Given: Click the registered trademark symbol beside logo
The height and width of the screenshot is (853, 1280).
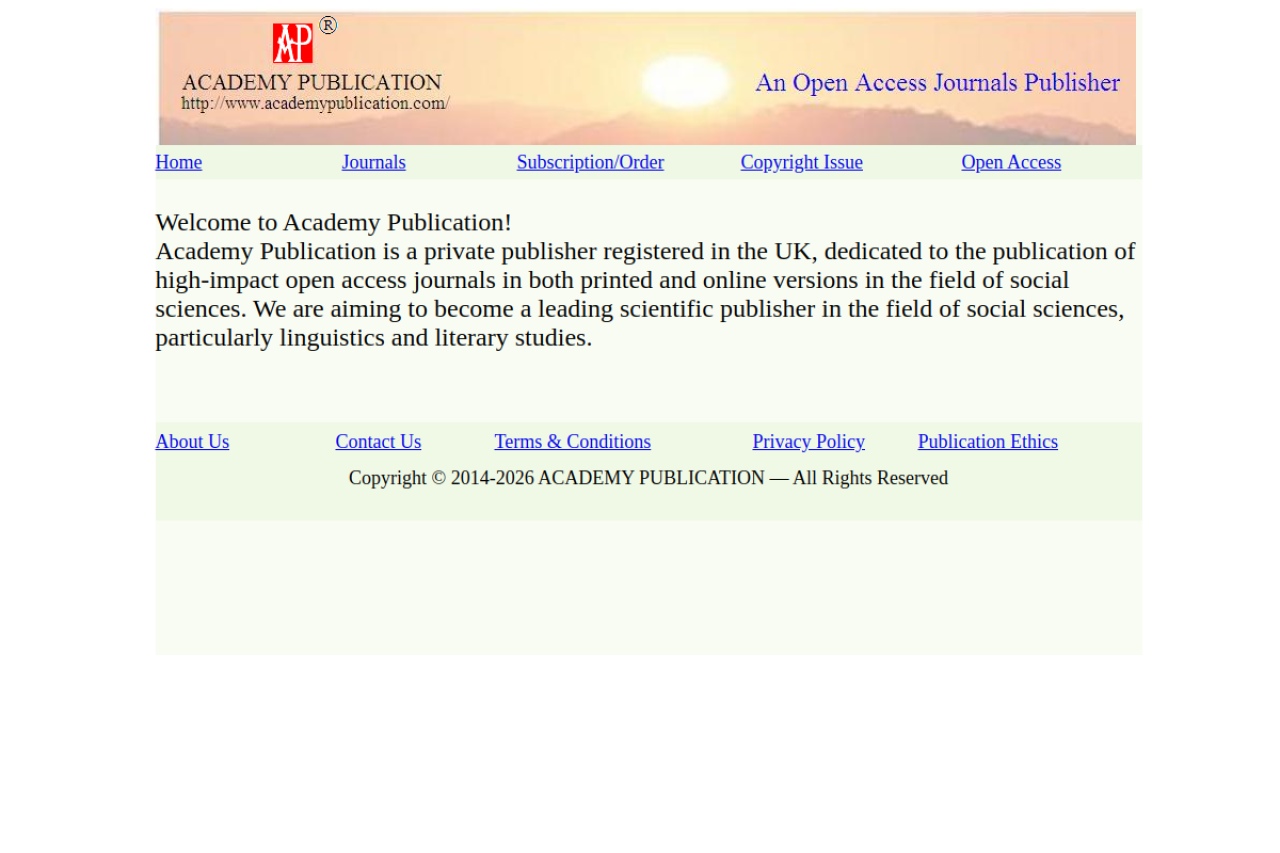Looking at the screenshot, I should [x=328, y=25].
